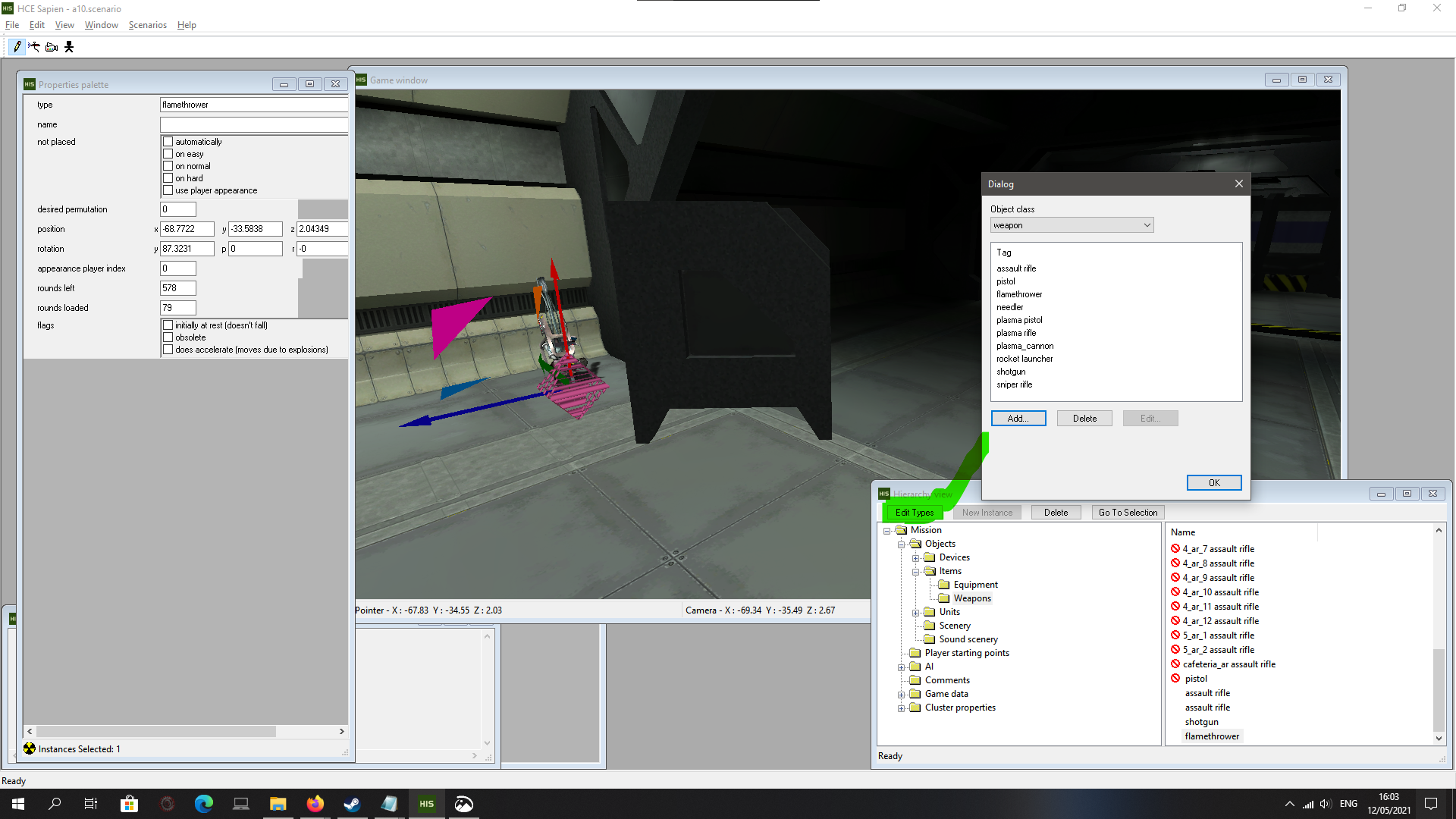Click the stick figure toolbar icon
The image size is (1456, 819).
69,46
